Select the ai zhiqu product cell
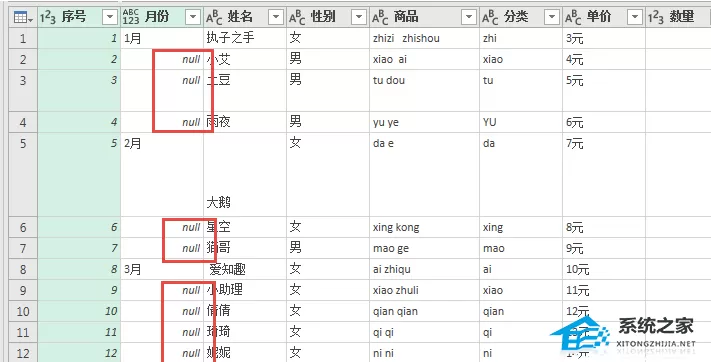Image resolution: width=711 pixels, height=362 pixels. [424, 269]
